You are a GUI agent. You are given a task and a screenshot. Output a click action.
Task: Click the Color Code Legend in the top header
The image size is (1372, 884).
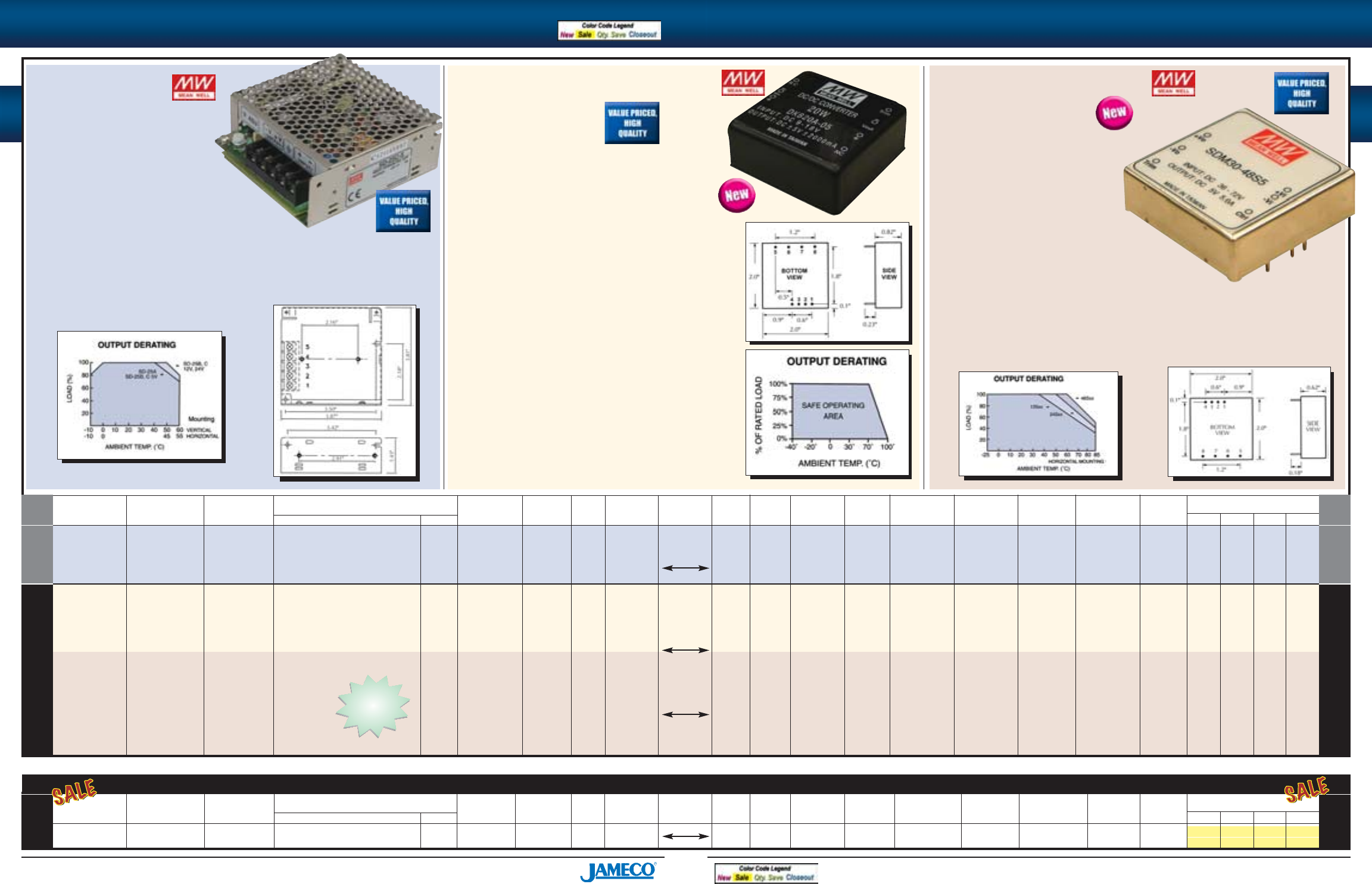pos(609,30)
